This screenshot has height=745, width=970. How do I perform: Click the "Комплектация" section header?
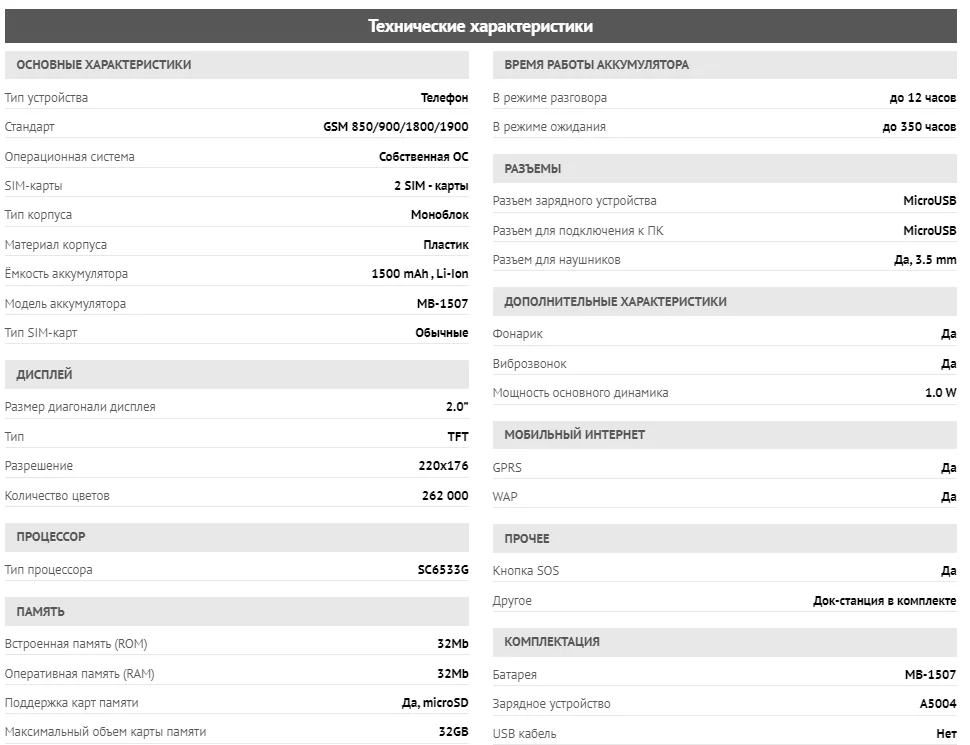coord(552,642)
